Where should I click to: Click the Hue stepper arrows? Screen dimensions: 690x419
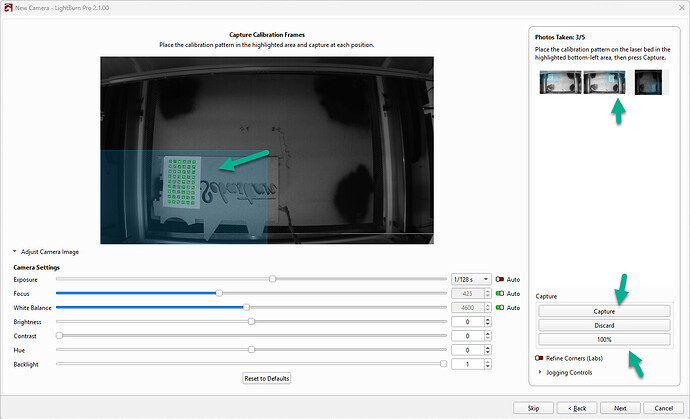coord(488,350)
